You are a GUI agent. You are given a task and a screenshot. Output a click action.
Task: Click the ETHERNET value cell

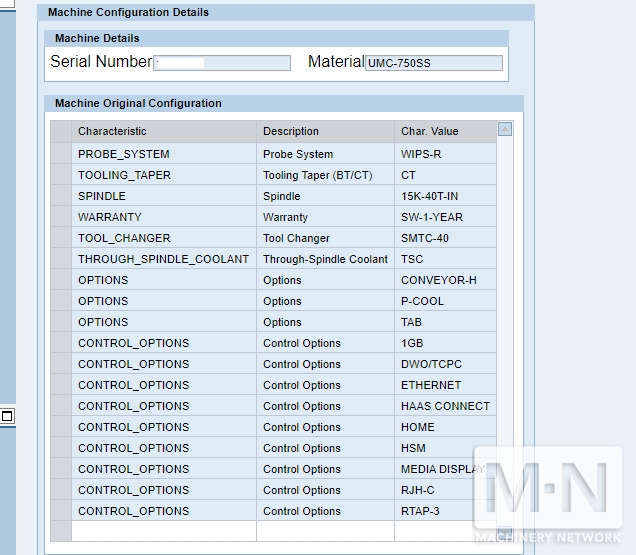(x=445, y=385)
